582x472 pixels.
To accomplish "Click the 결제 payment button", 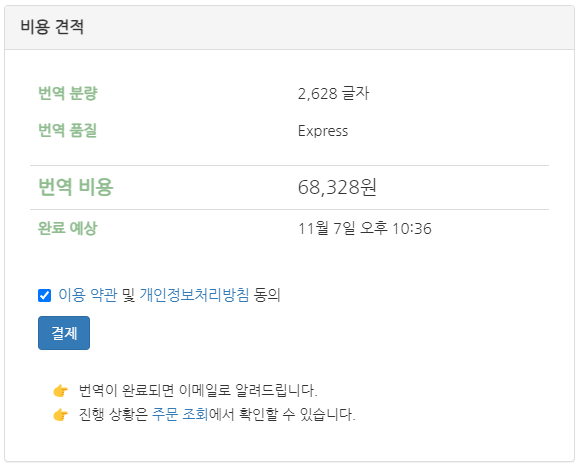I will pyautogui.click(x=64, y=333).
